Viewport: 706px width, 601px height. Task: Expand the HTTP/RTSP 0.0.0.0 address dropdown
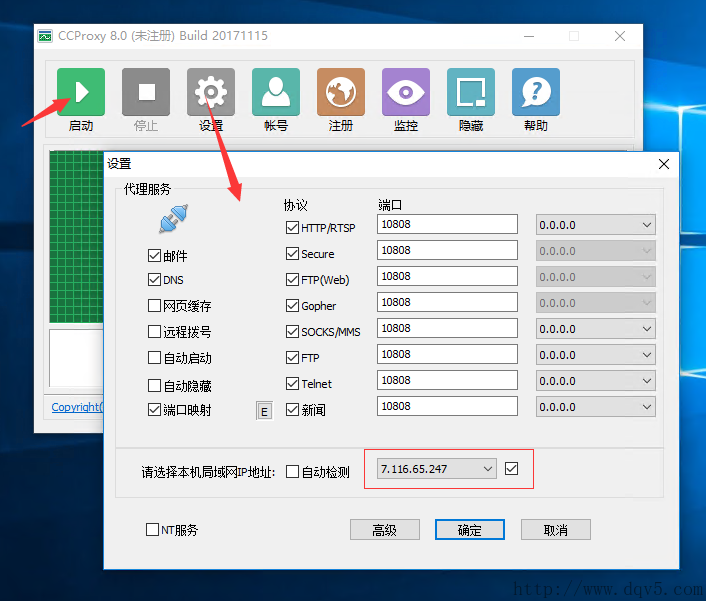coord(595,225)
